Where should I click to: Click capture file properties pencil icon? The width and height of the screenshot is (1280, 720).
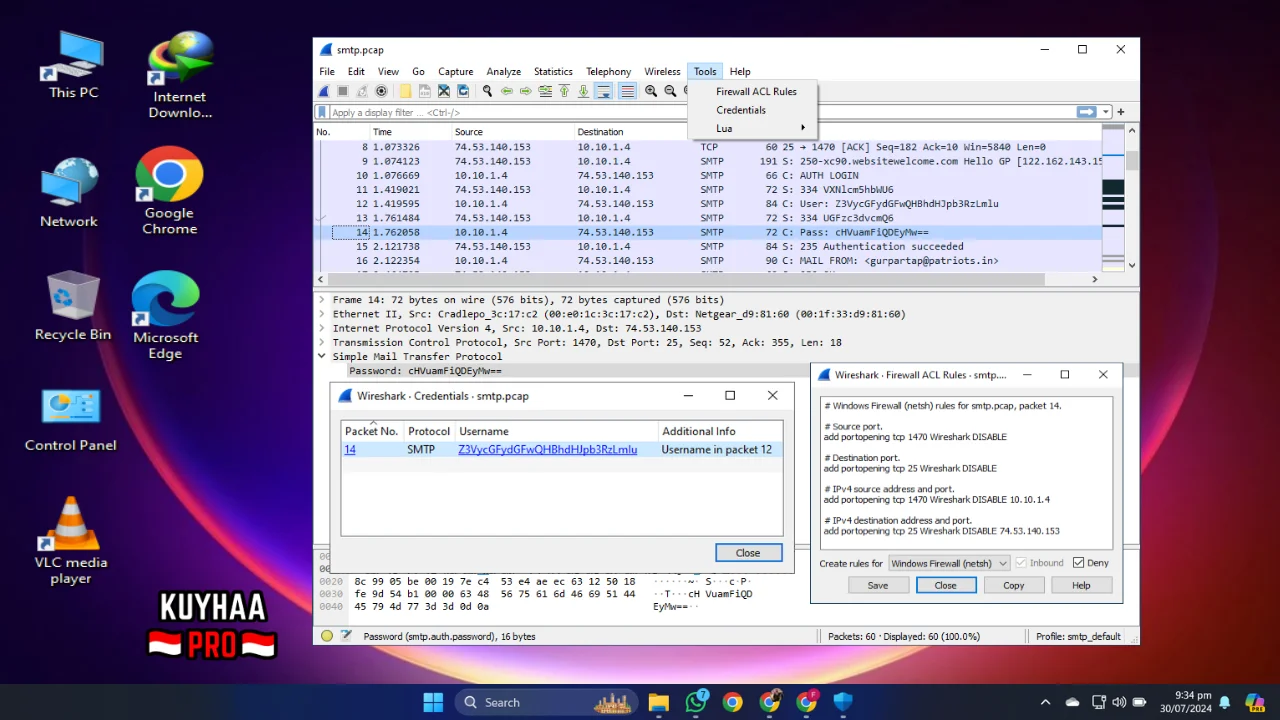coord(346,636)
